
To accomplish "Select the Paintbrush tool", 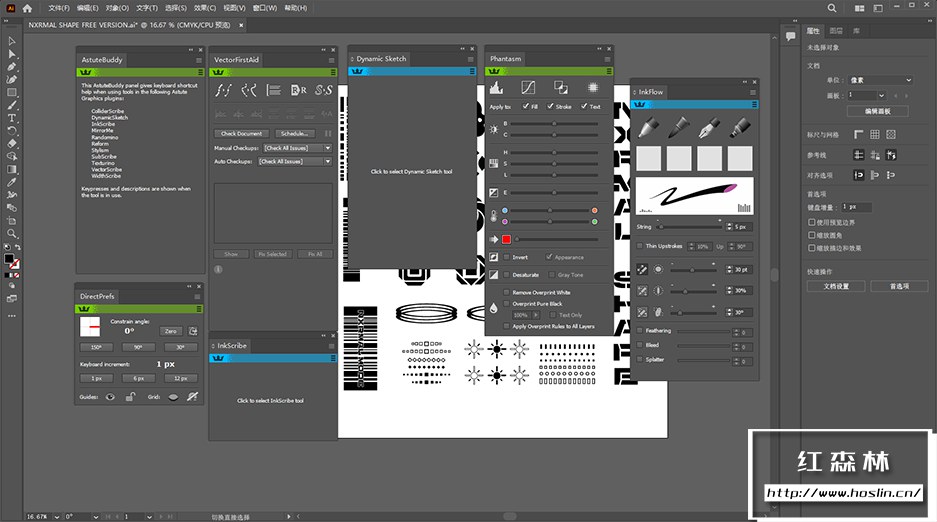I will 11,105.
